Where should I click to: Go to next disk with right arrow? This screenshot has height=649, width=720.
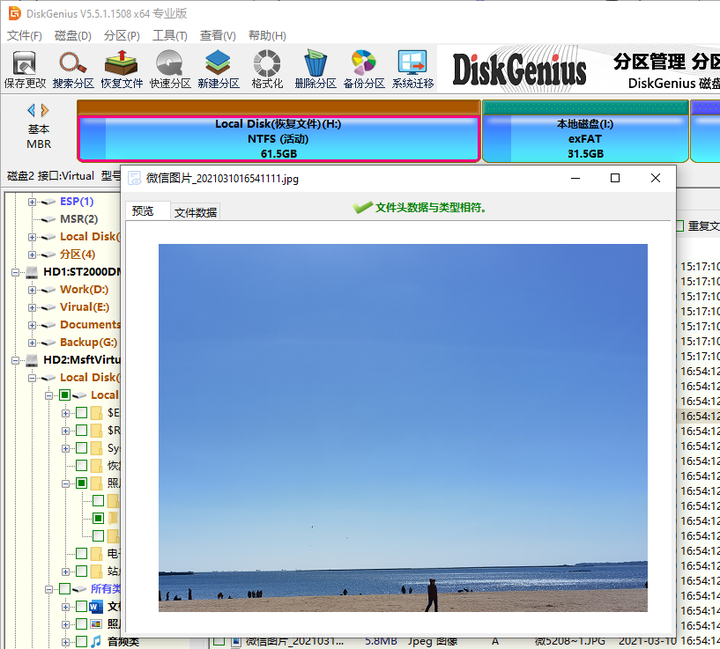click(x=45, y=110)
